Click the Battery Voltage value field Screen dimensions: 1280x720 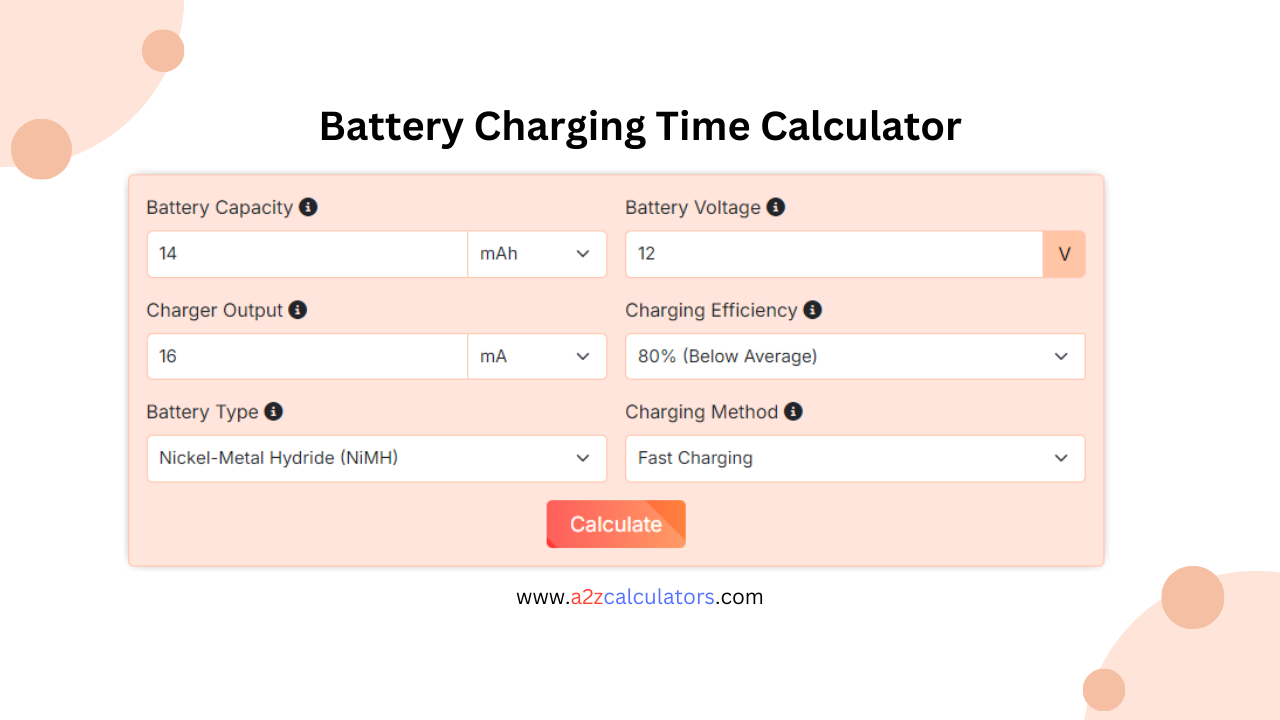coord(833,254)
